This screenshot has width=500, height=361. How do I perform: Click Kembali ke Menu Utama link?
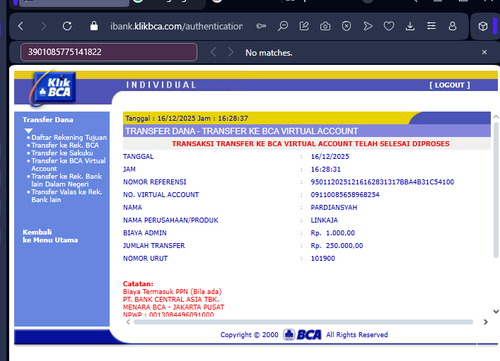pos(50,236)
